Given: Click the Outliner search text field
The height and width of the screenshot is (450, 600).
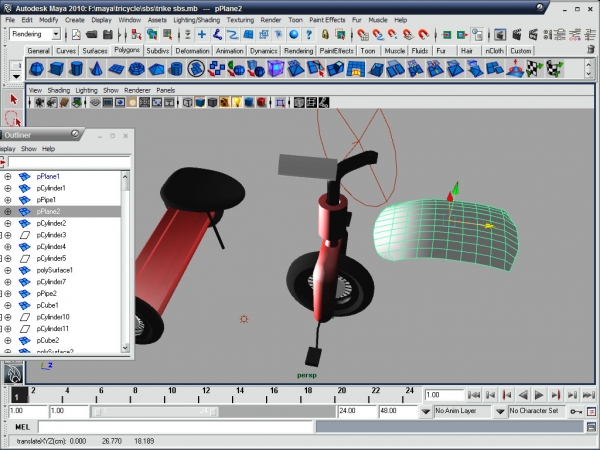Looking at the screenshot, I should (x=69, y=162).
